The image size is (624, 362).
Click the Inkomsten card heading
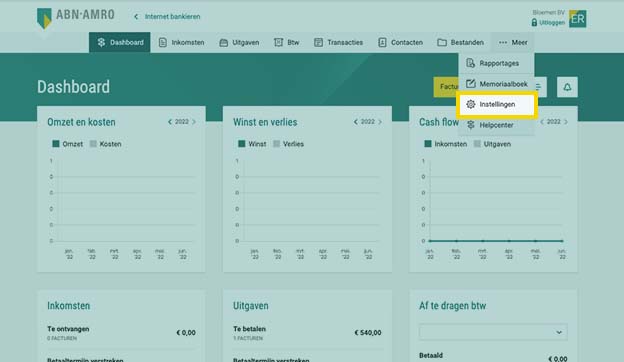point(68,306)
